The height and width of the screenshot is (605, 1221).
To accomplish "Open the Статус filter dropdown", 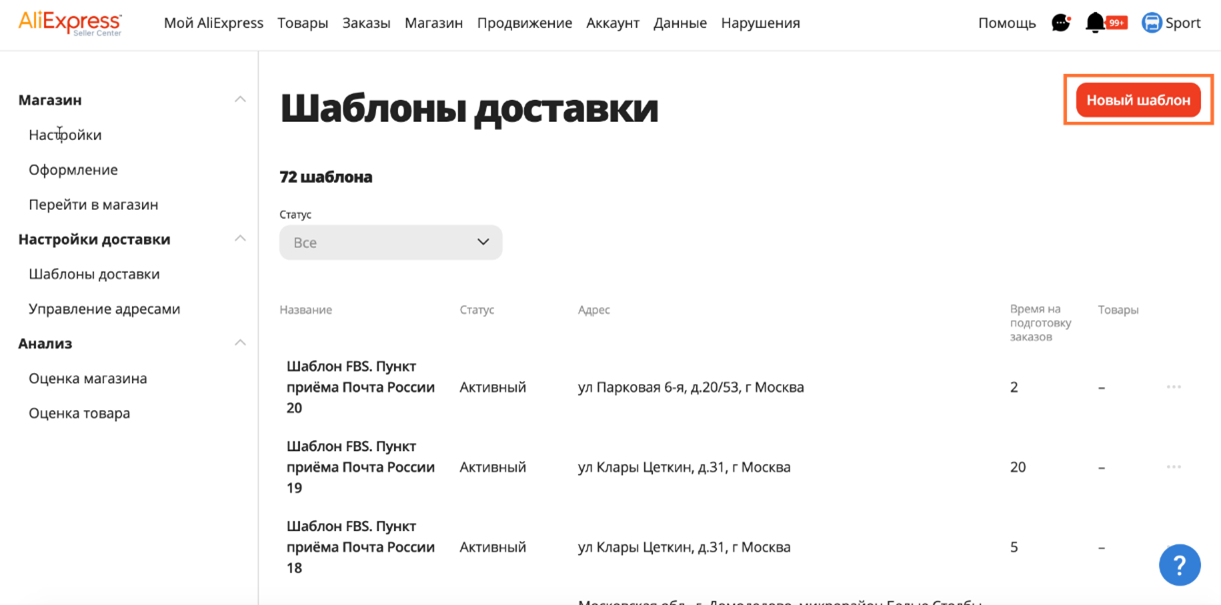I will 390,242.
